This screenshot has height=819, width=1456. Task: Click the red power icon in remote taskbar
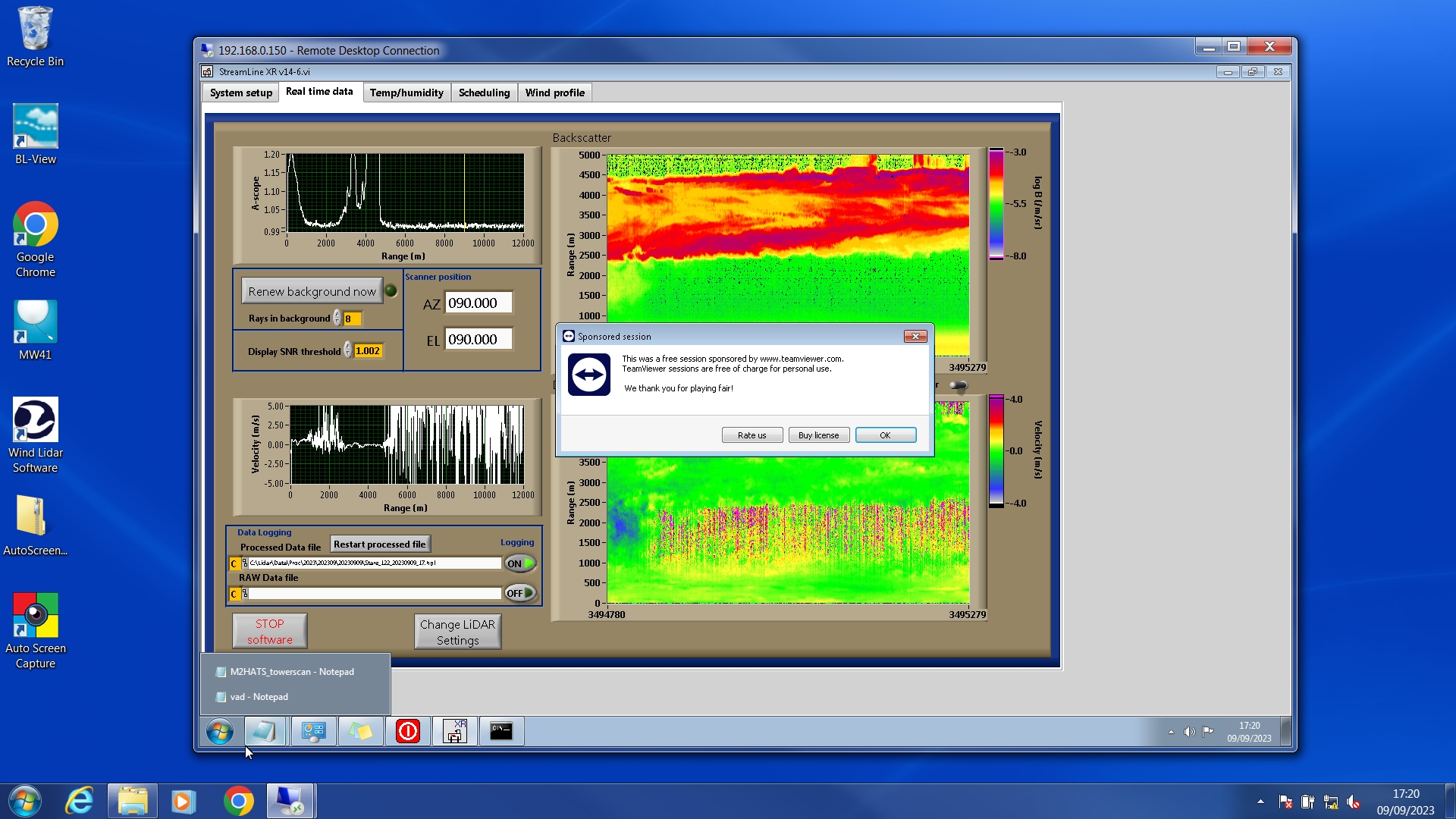408,731
